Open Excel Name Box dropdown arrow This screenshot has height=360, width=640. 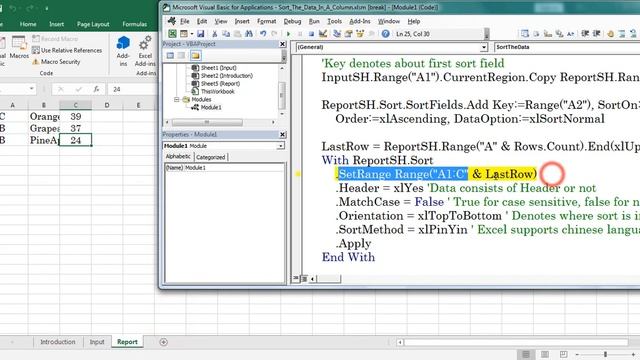click(x=31, y=89)
